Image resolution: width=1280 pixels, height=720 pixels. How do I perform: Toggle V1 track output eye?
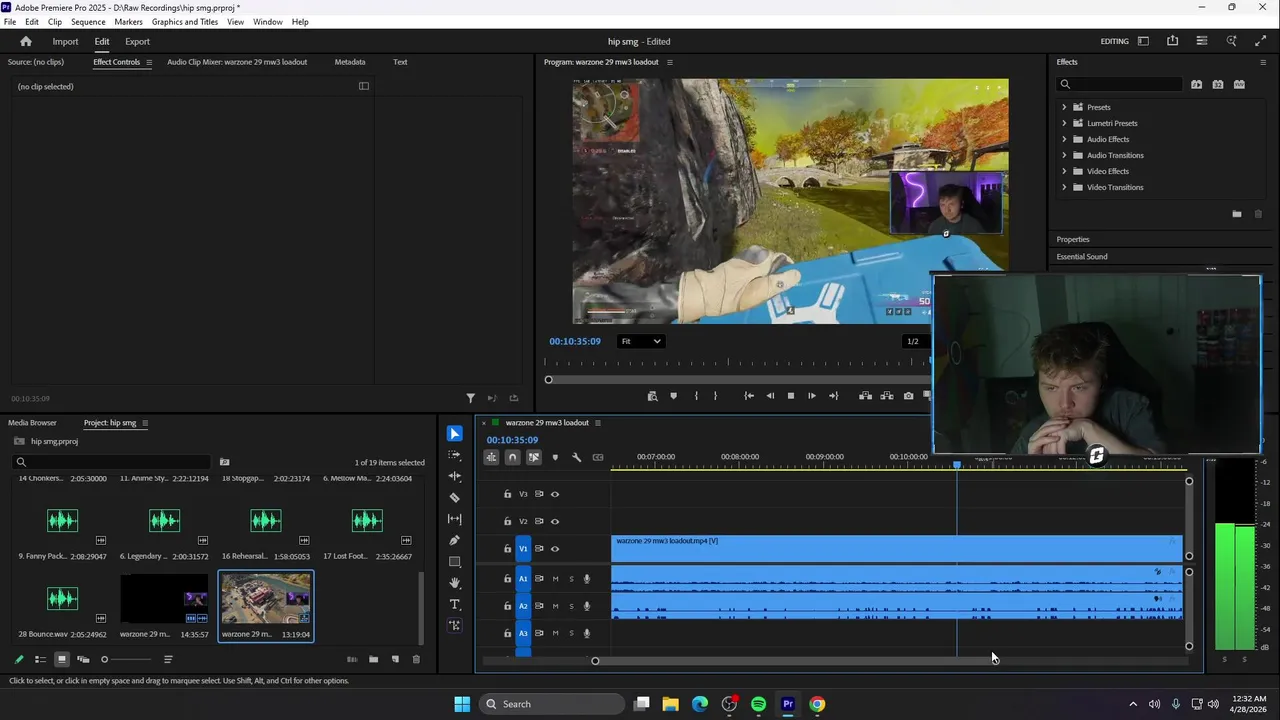pyautogui.click(x=555, y=548)
